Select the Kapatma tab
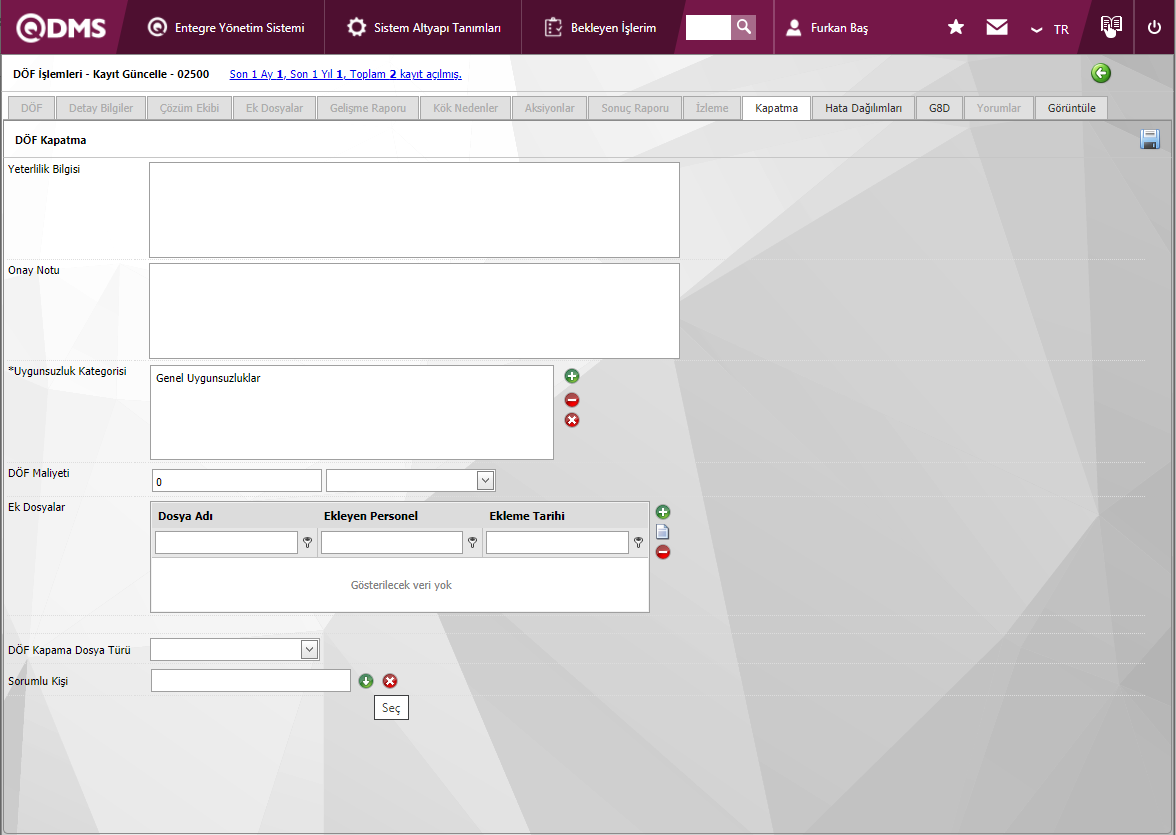The width and height of the screenshot is (1176, 835). 776,108
